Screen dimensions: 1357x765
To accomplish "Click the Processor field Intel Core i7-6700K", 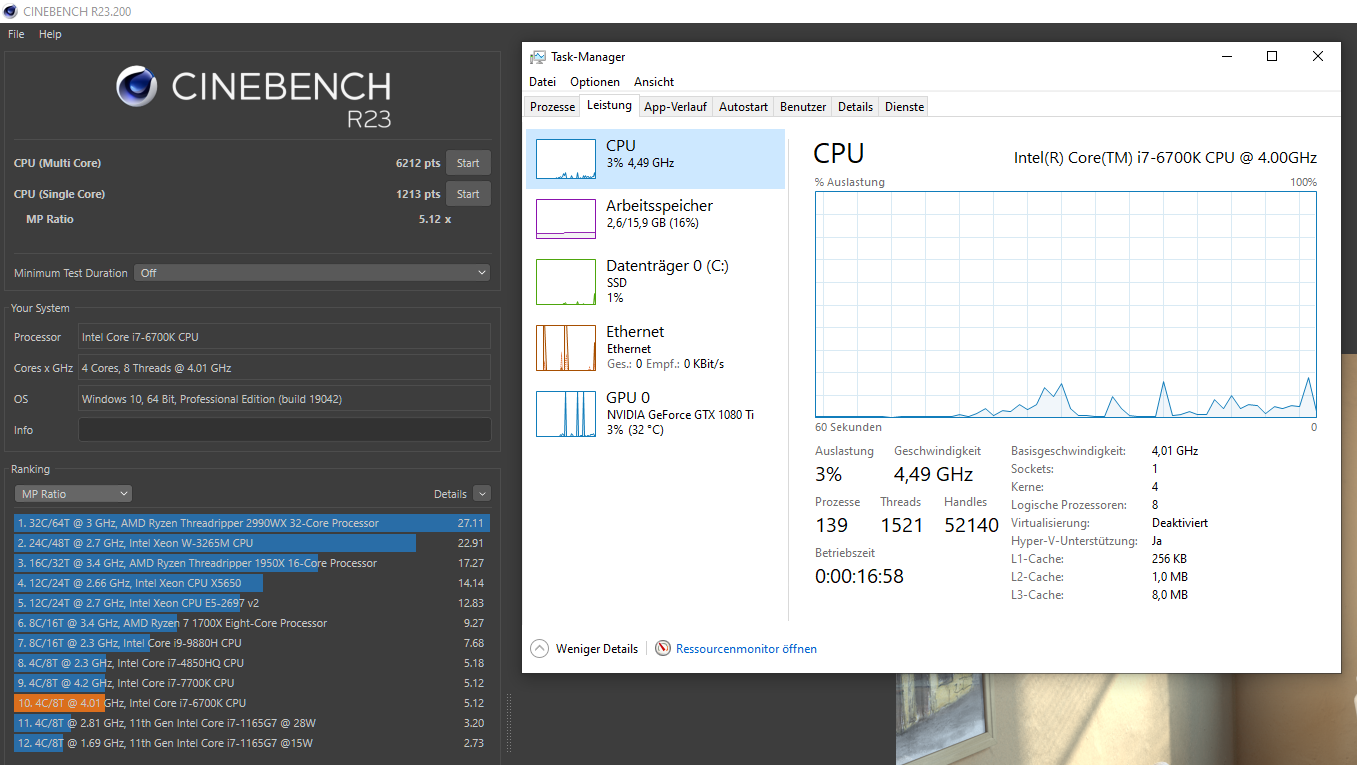I will coord(285,337).
